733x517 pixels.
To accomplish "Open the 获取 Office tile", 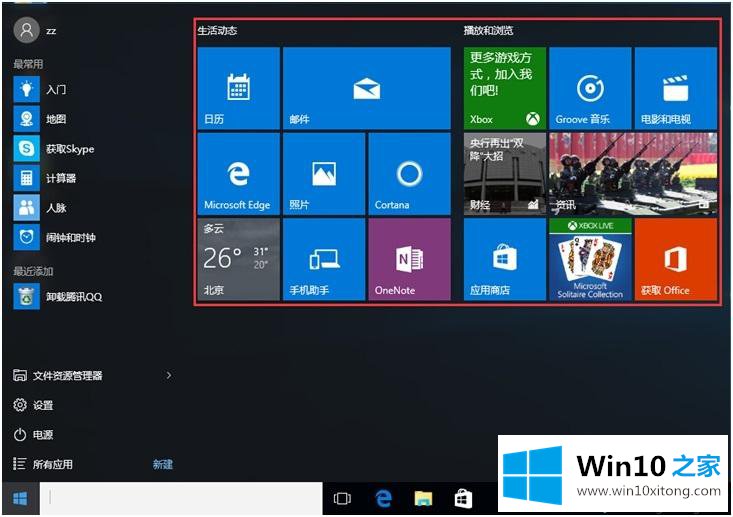I will (676, 259).
